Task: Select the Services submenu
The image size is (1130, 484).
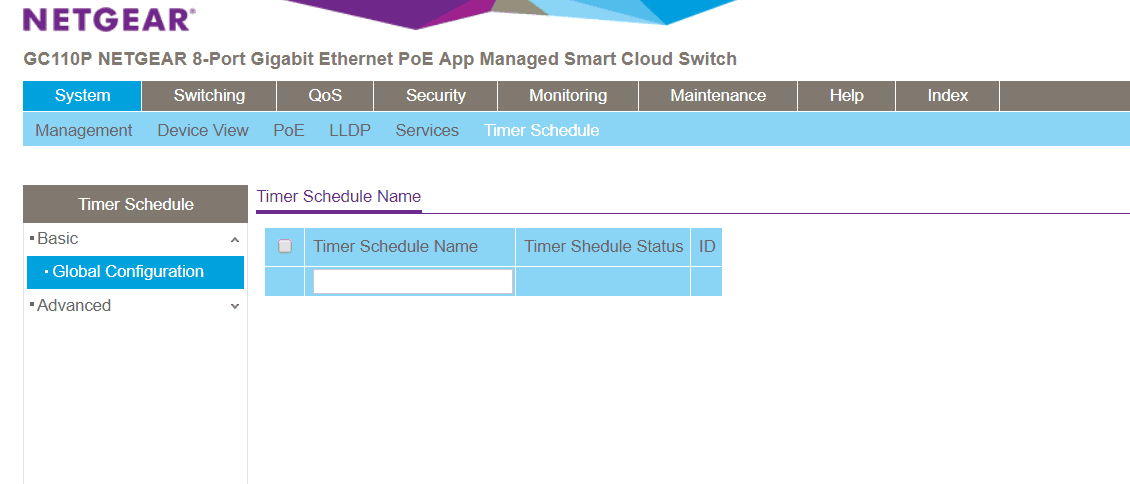Action: click(x=427, y=130)
